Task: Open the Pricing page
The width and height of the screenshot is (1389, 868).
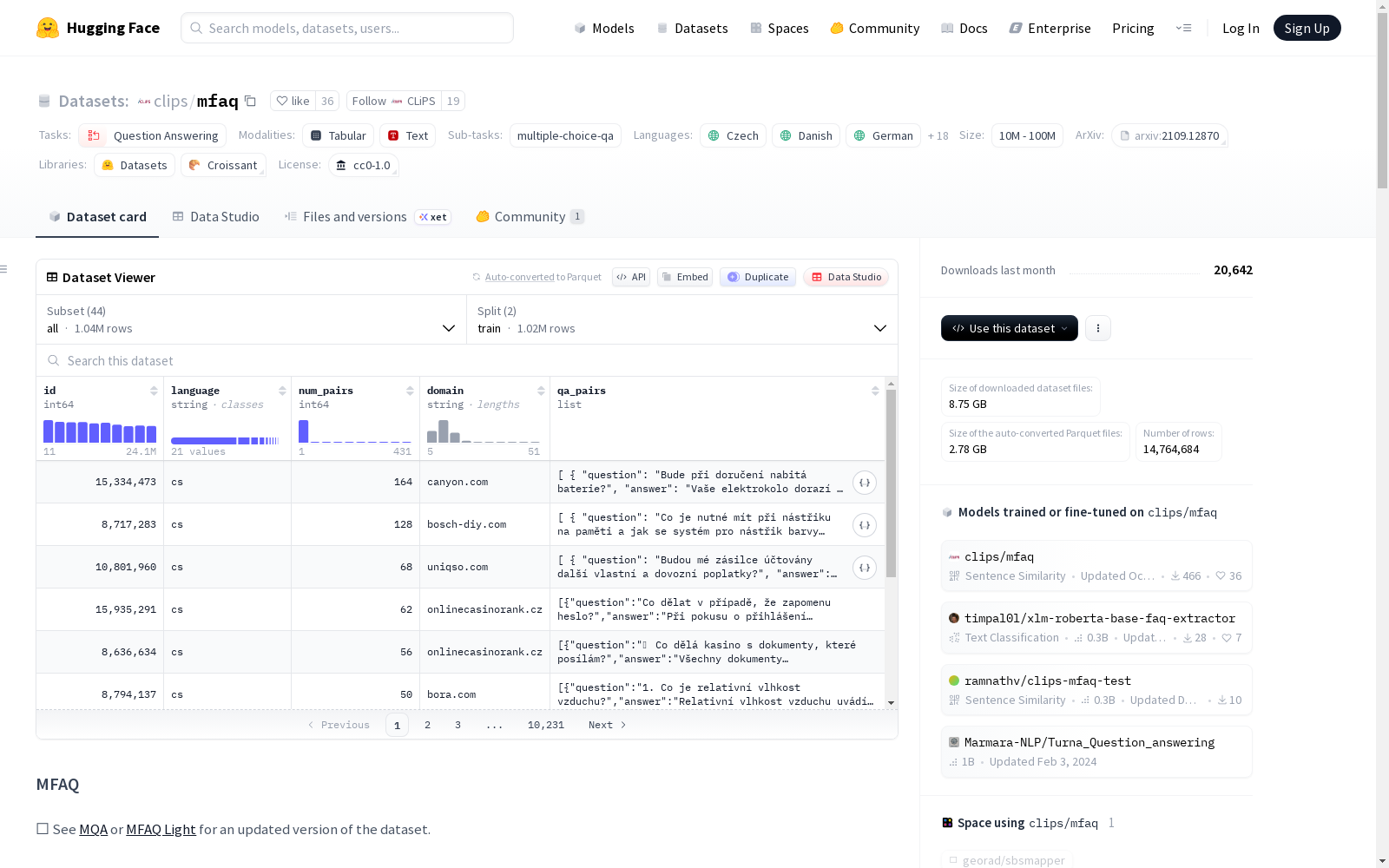Action: coord(1133,28)
